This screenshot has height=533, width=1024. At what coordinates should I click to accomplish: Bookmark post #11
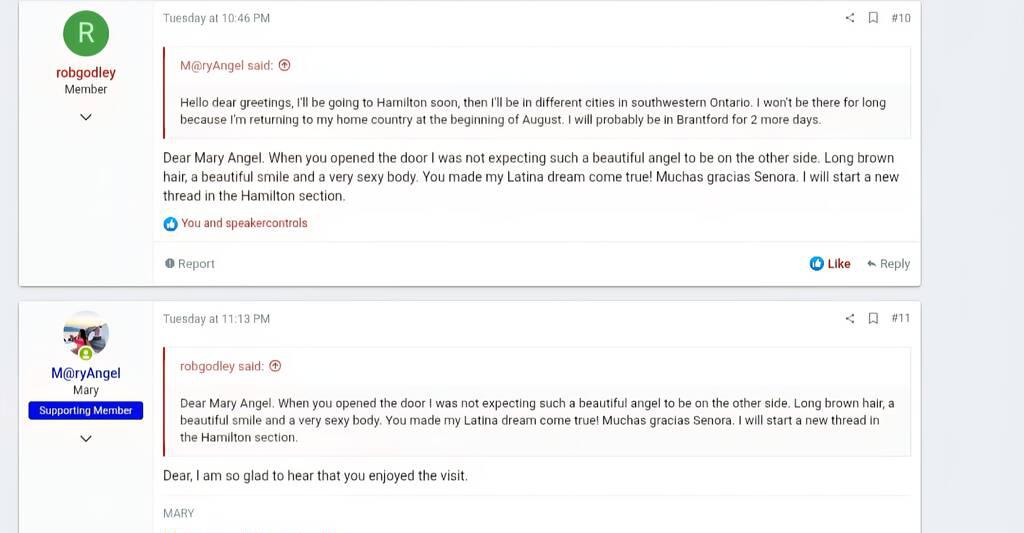[873, 319]
